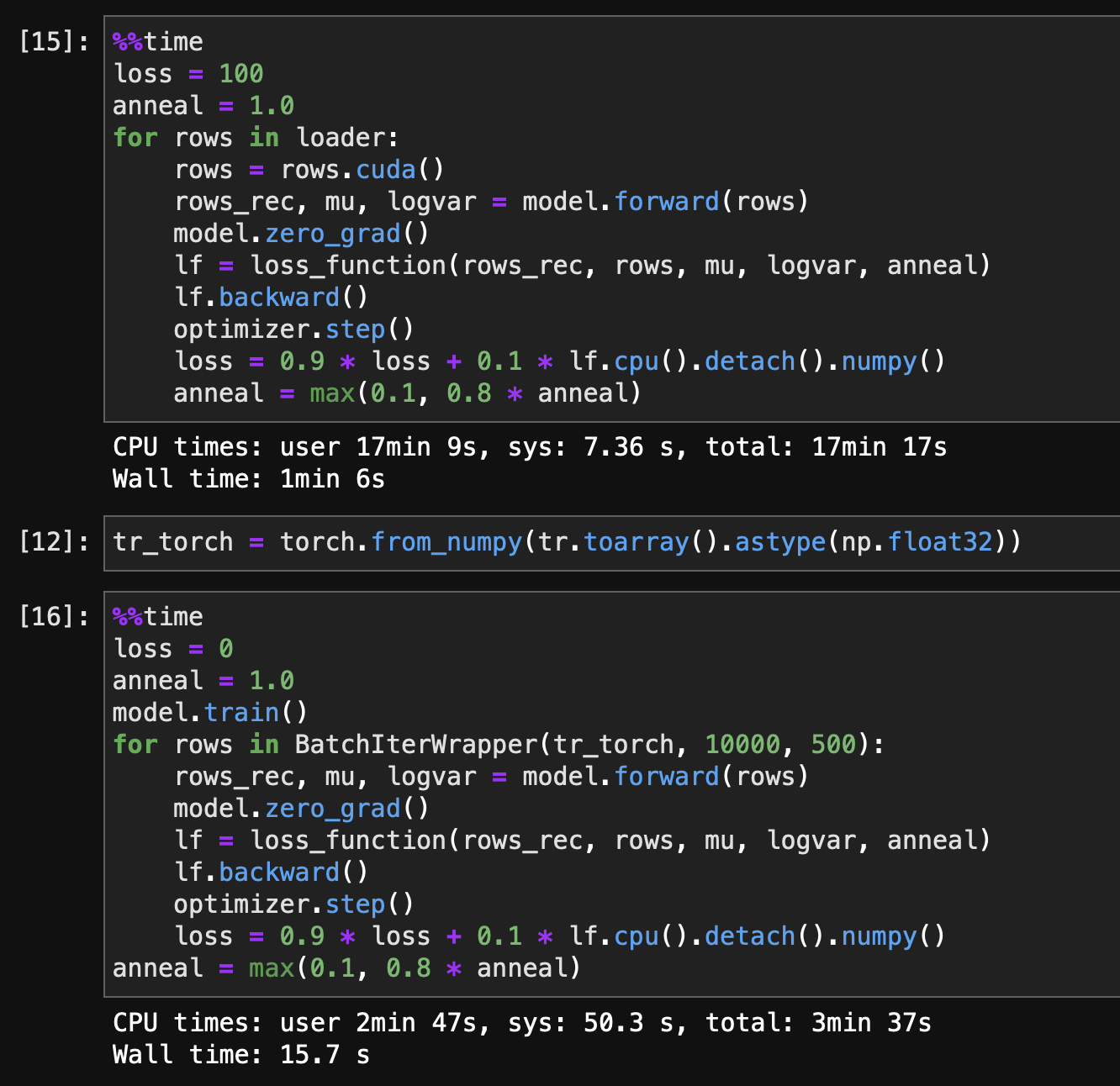Click model.forward line in cell 16

[491, 776]
